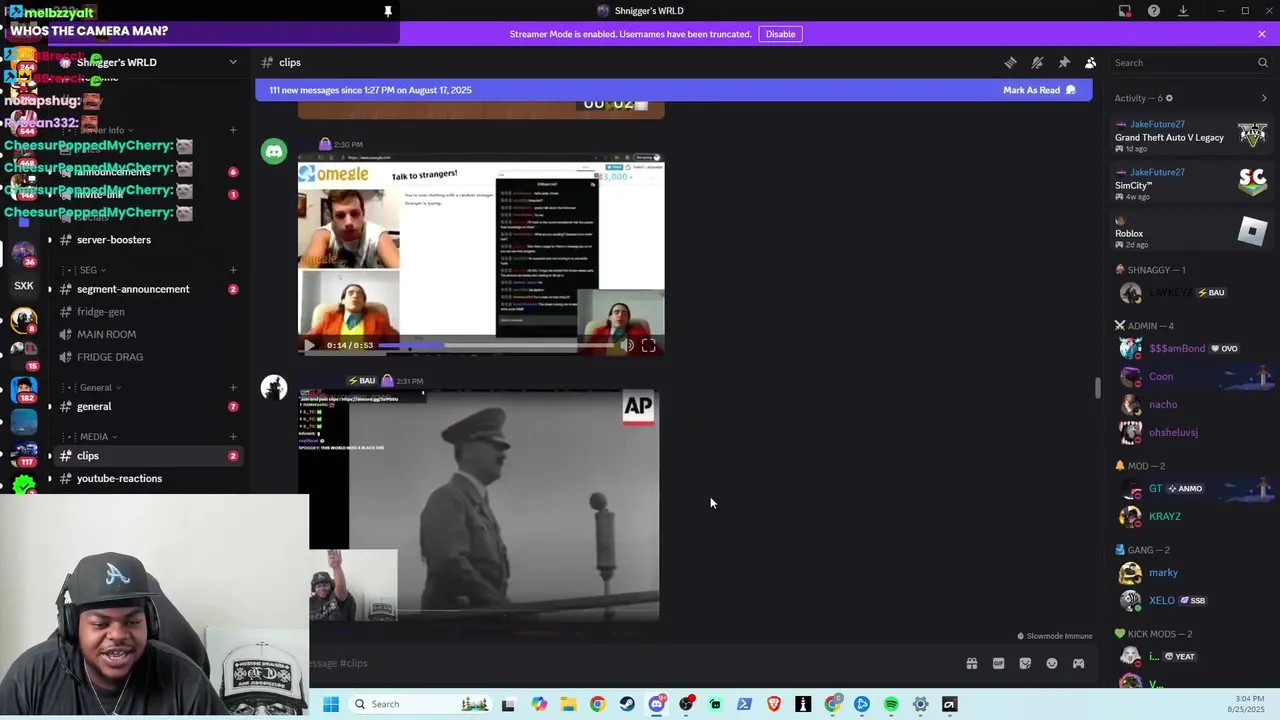Join the MAIN ROOM voice channel

(x=148, y=334)
